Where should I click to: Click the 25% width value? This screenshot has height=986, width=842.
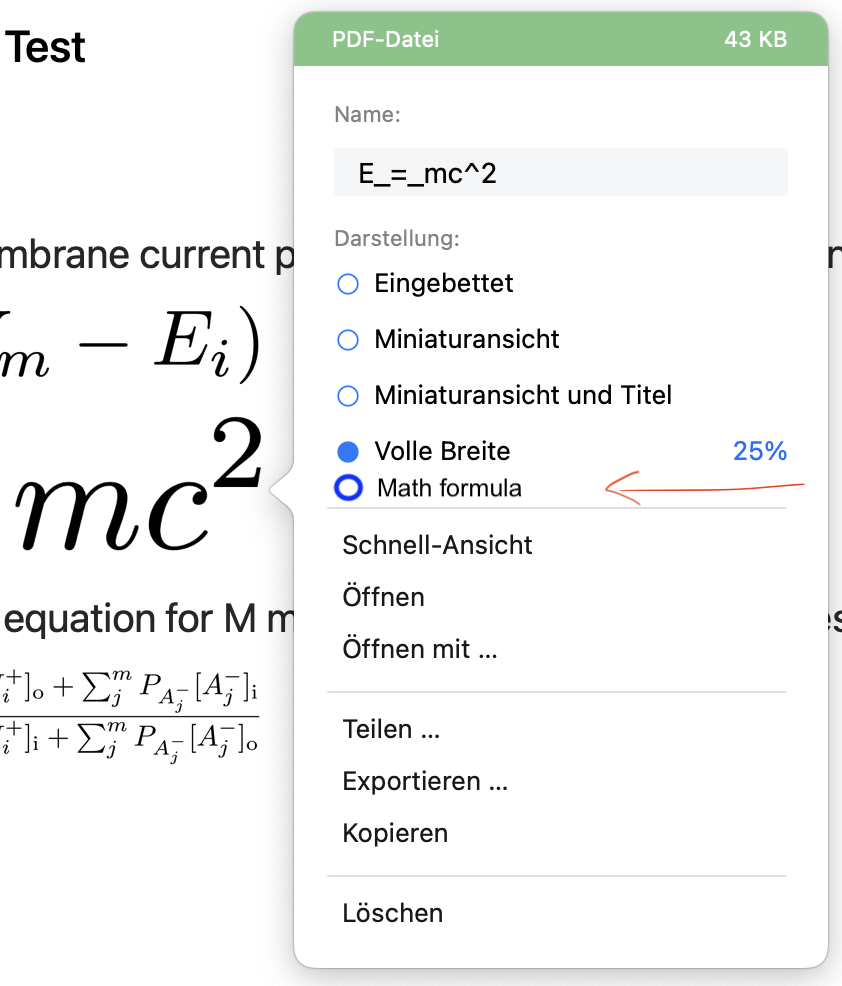point(760,451)
